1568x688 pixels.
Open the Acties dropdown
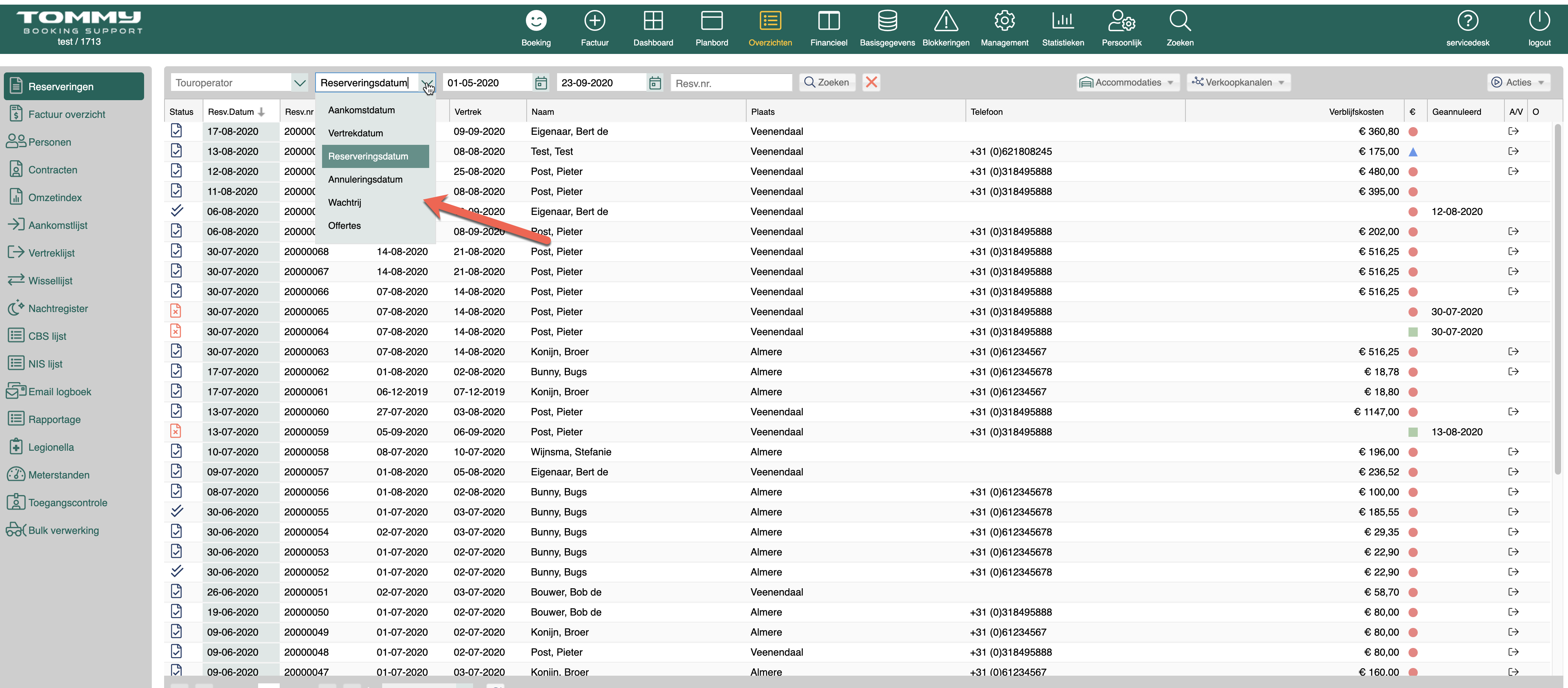click(x=1518, y=82)
